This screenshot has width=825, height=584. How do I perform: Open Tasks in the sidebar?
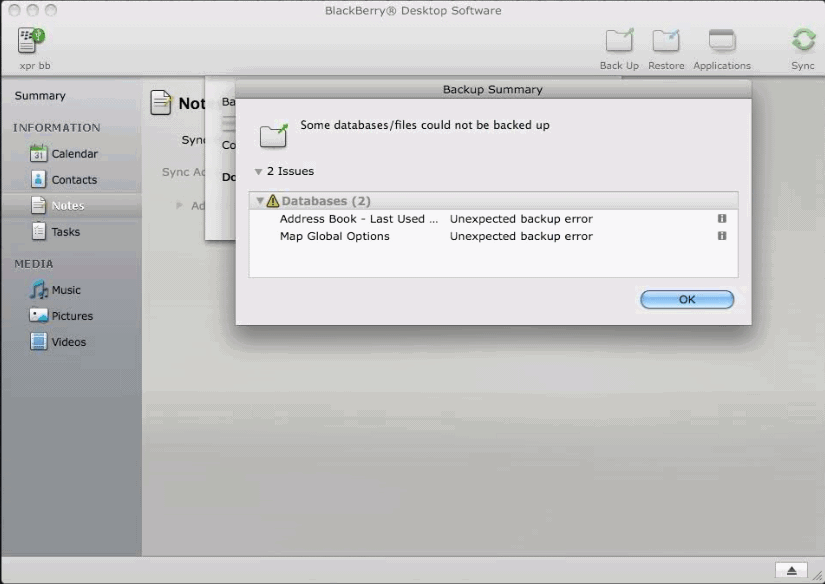64,232
